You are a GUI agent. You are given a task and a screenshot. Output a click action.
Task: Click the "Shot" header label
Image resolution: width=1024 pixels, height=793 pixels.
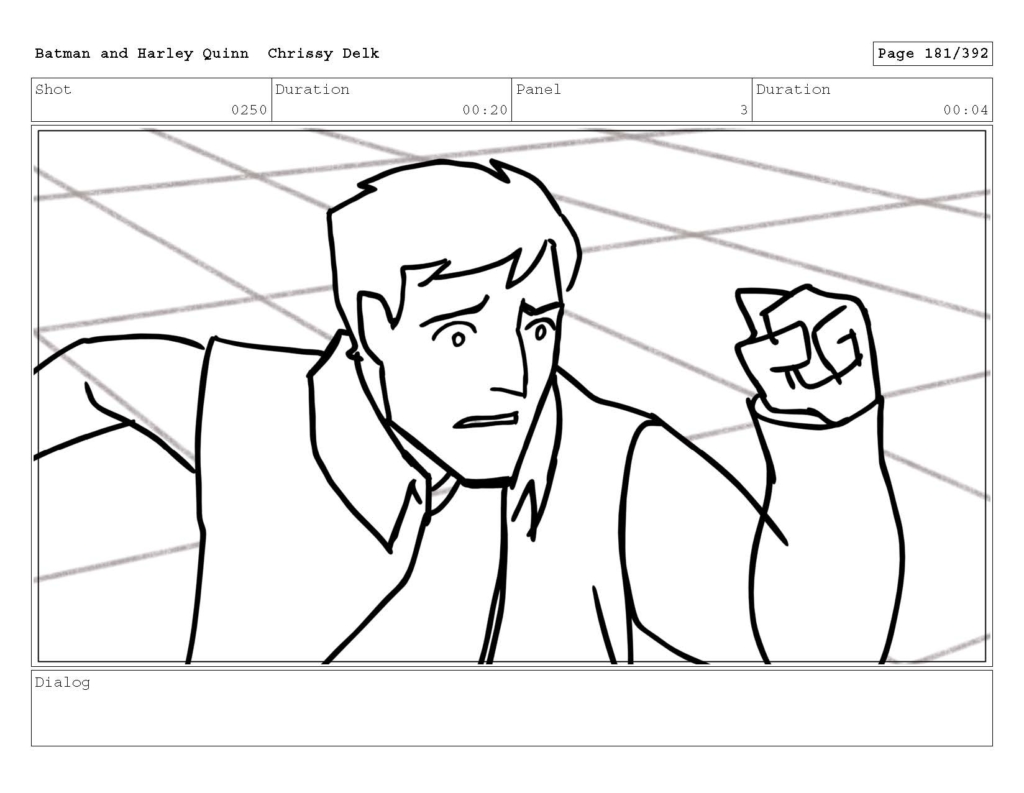pyautogui.click(x=53, y=89)
